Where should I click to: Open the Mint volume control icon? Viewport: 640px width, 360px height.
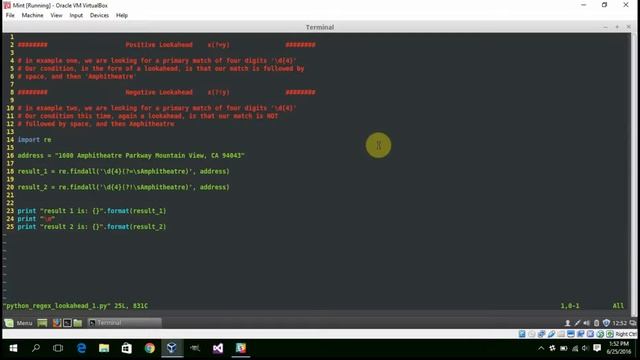(x=587, y=323)
